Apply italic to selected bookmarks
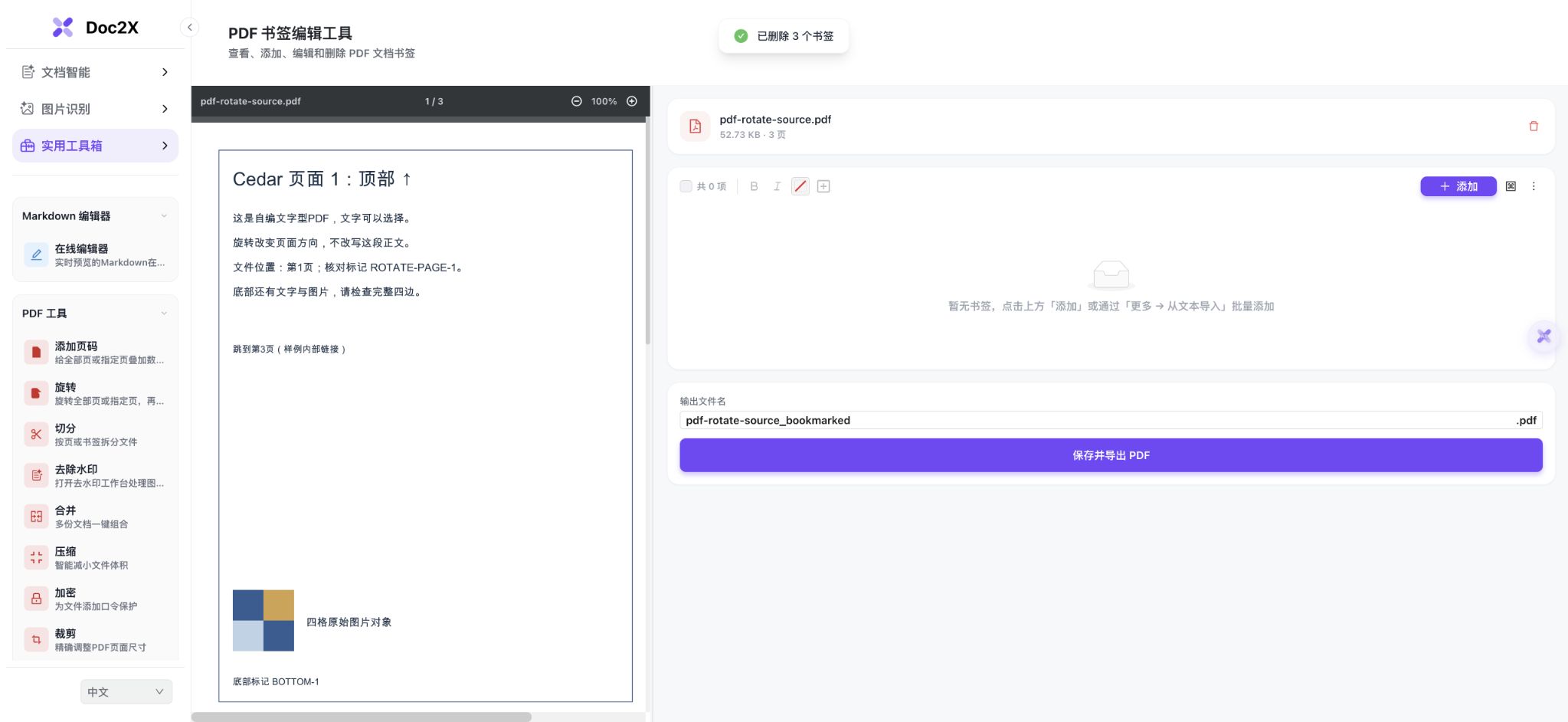The height and width of the screenshot is (722, 1568). pos(777,186)
